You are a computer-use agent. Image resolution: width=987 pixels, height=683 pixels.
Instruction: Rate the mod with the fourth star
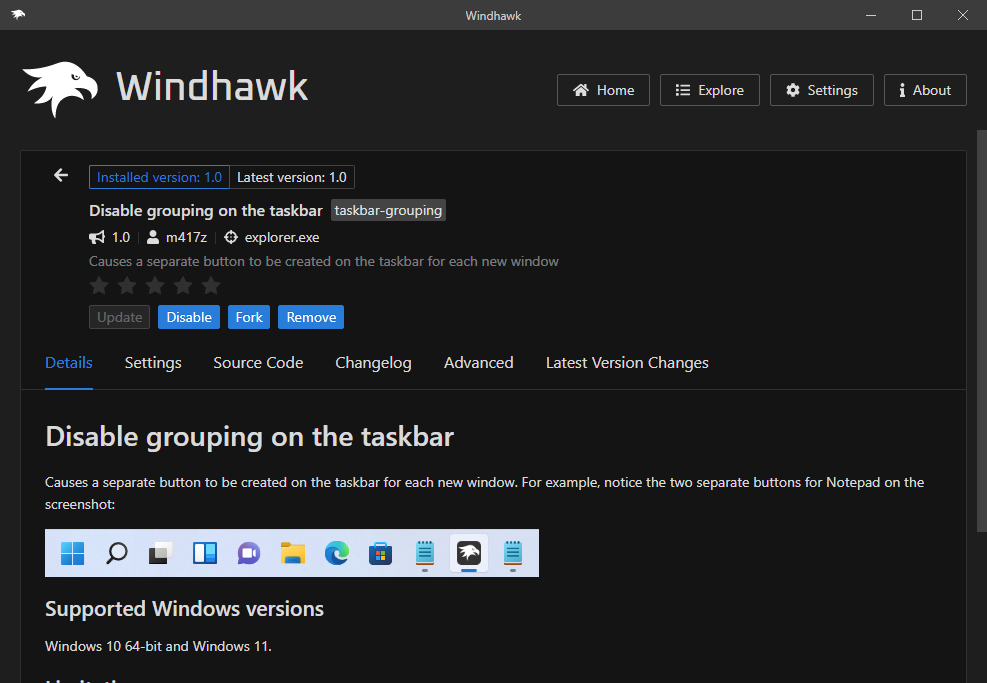183,285
